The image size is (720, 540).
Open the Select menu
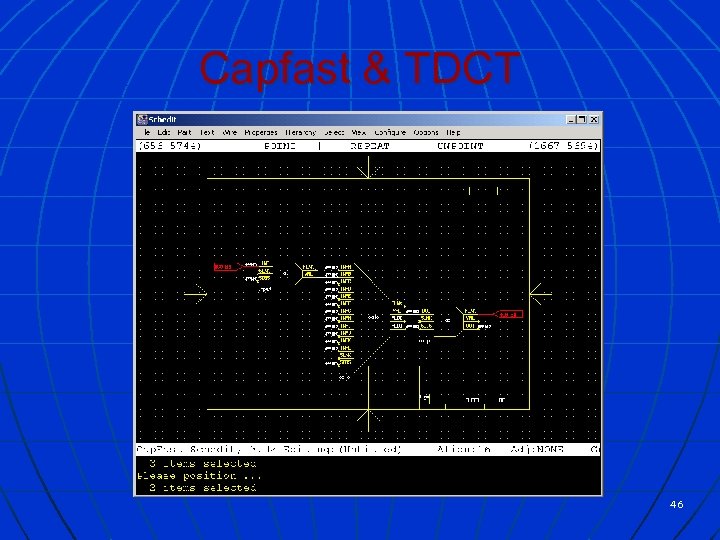[334, 132]
